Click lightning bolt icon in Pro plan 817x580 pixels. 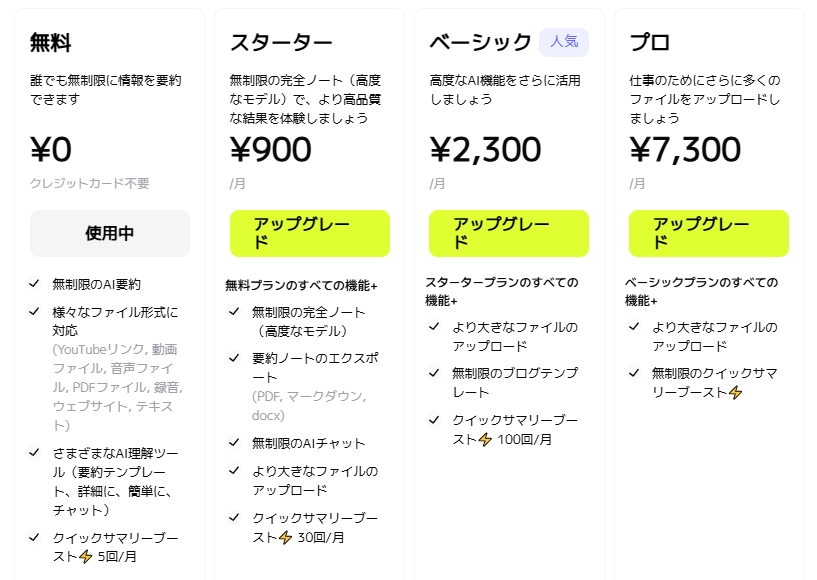[735, 393]
